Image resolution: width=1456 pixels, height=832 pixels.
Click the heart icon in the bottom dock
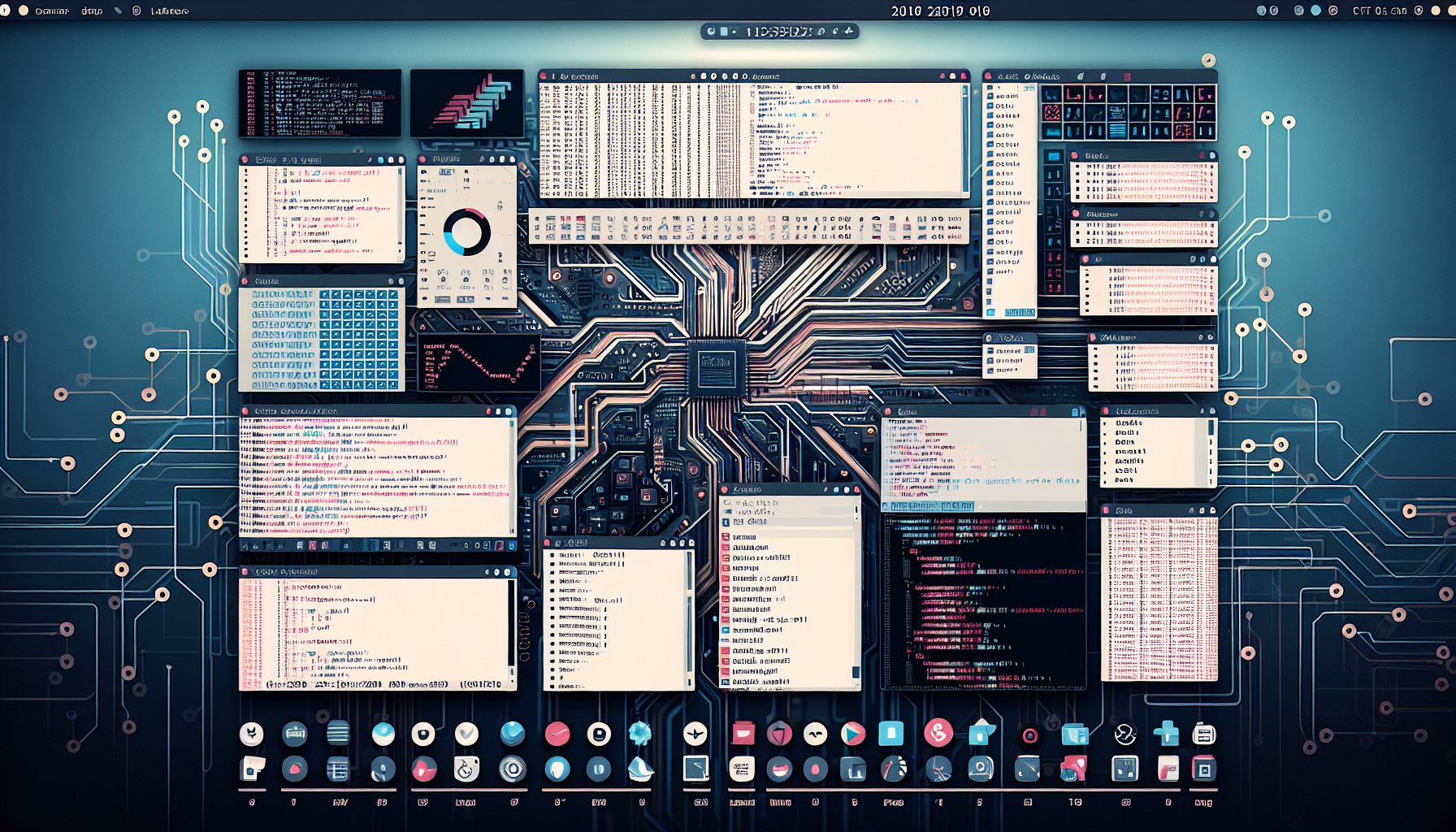pyautogui.click(x=295, y=767)
